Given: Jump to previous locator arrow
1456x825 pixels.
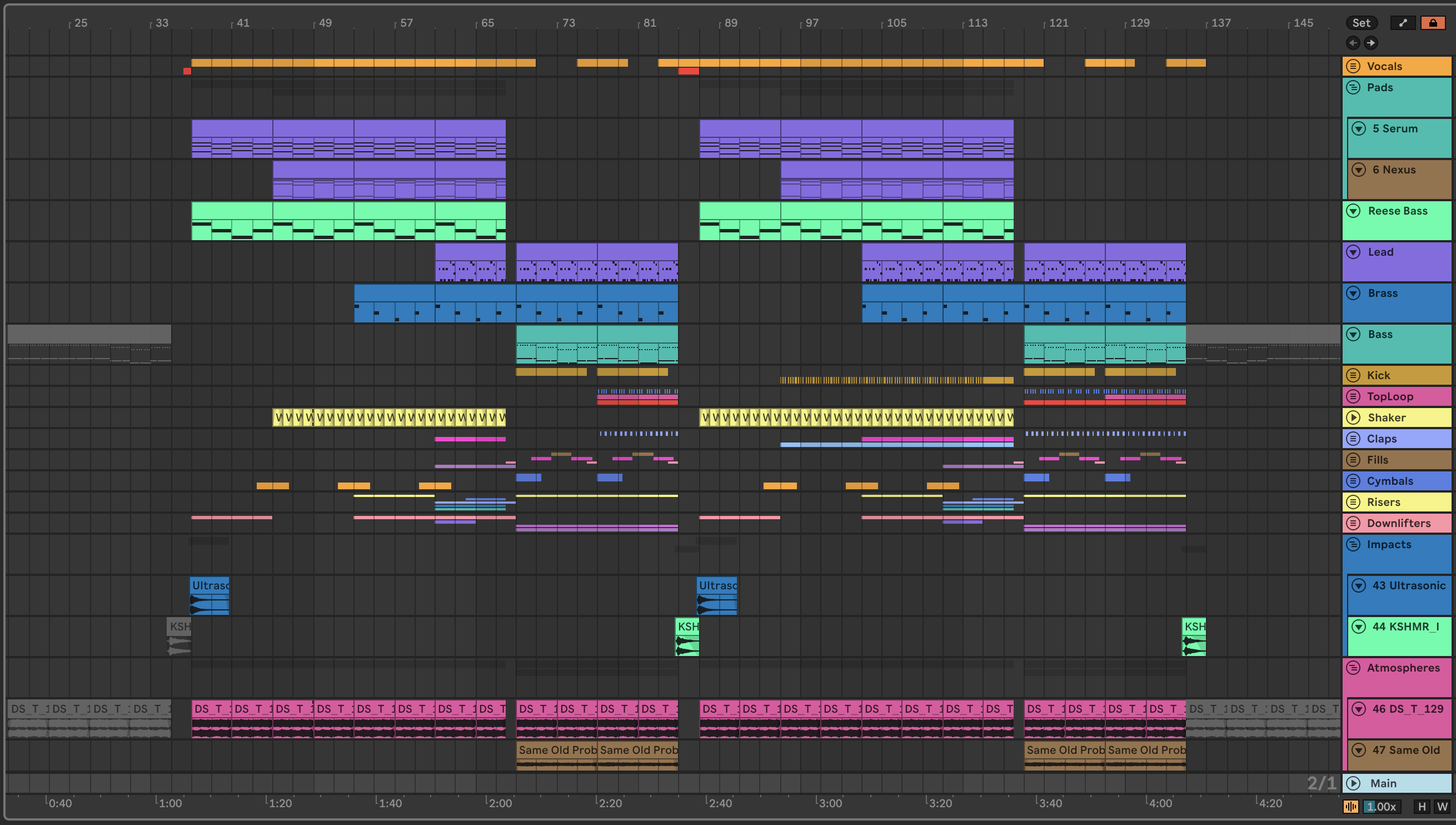Looking at the screenshot, I should coord(1353,42).
